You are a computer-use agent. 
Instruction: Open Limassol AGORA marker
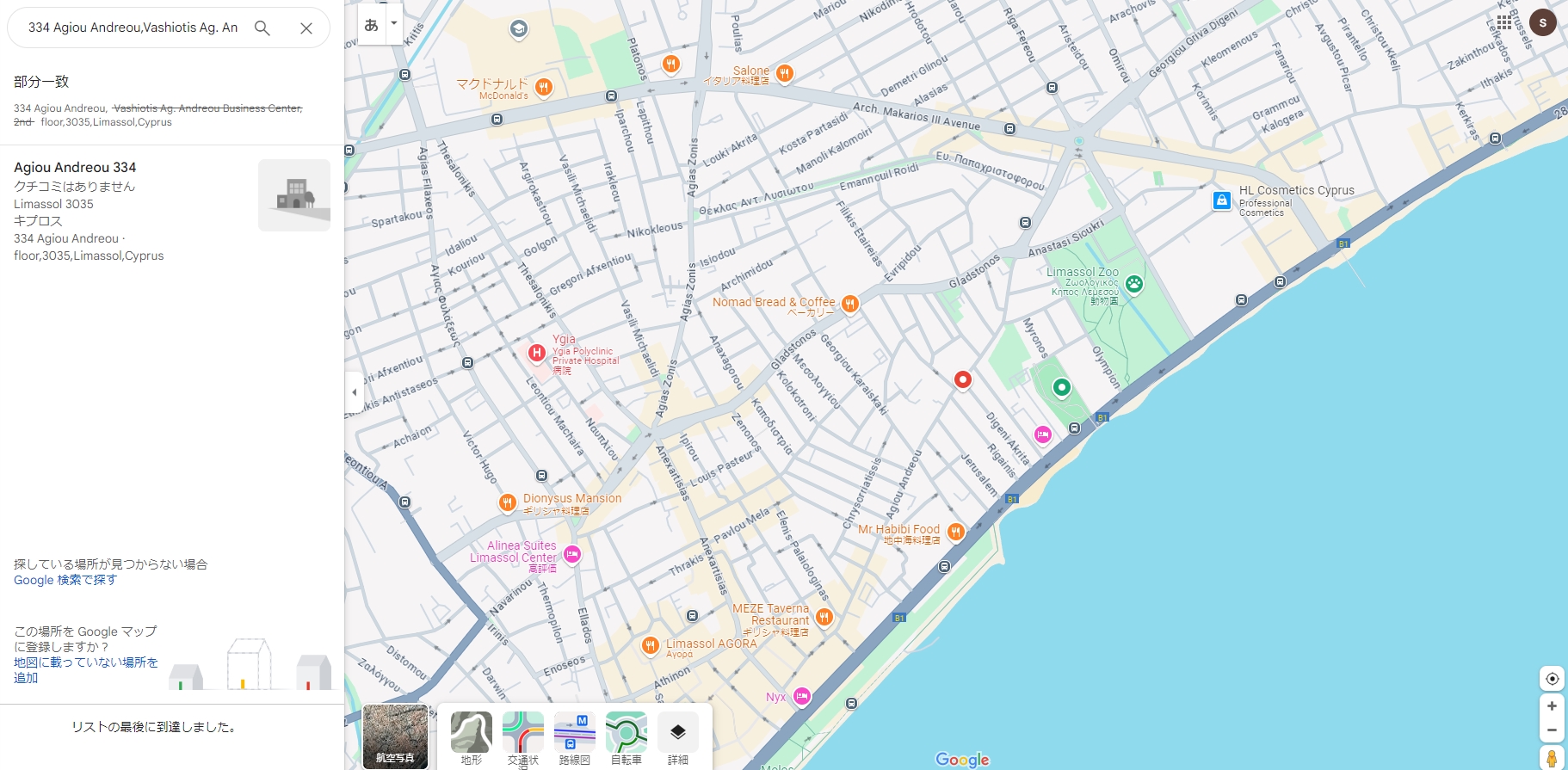pos(651,645)
